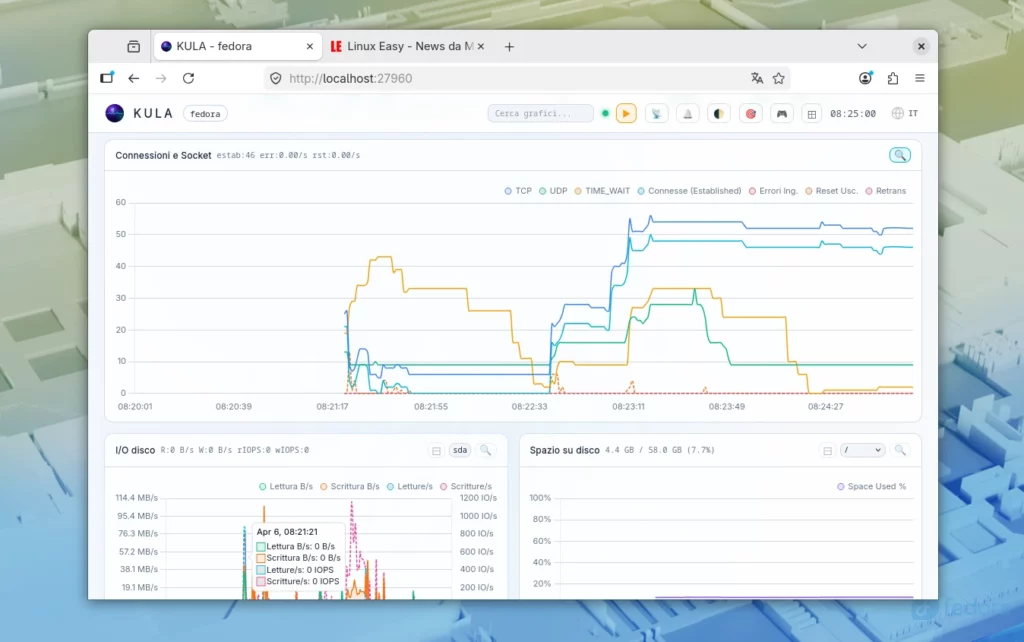
Task: Hide the Retrans series in legend
Action: point(885,191)
